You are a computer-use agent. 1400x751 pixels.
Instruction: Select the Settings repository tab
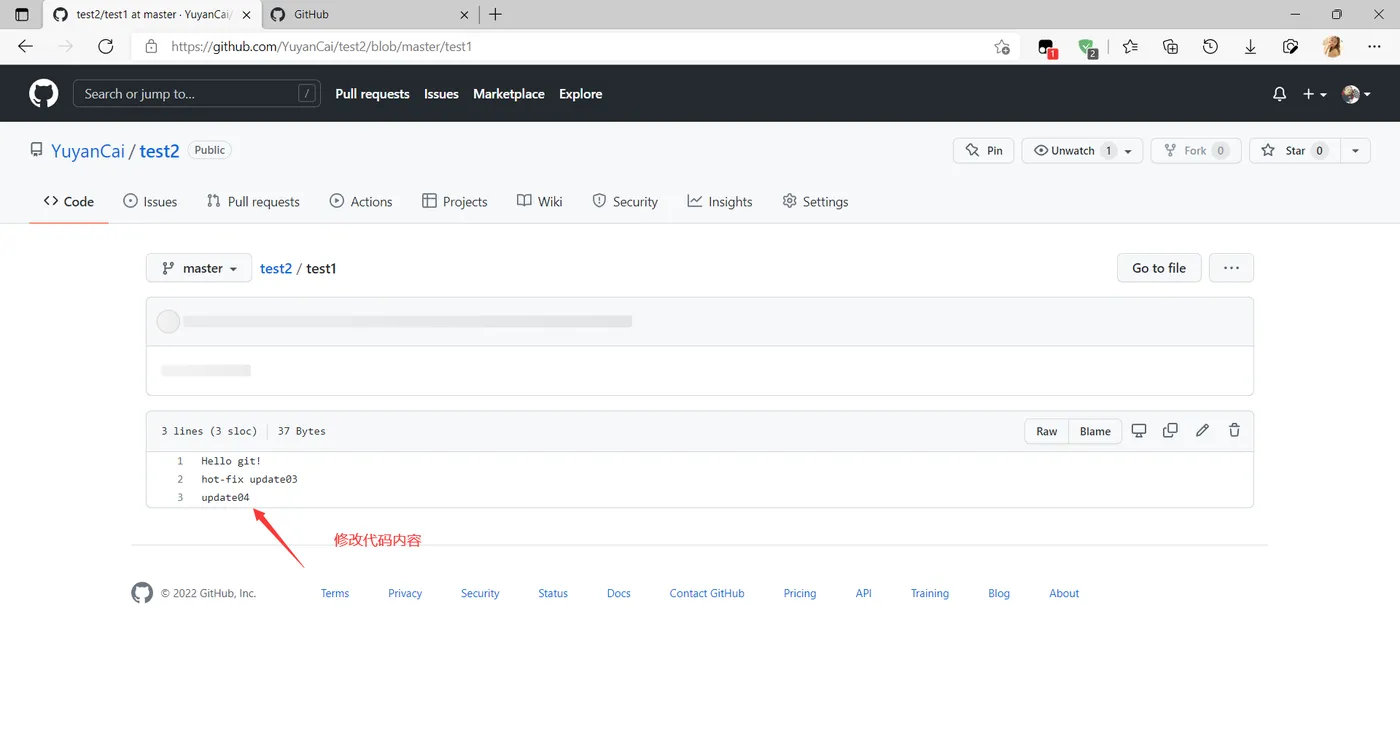[x=815, y=201]
